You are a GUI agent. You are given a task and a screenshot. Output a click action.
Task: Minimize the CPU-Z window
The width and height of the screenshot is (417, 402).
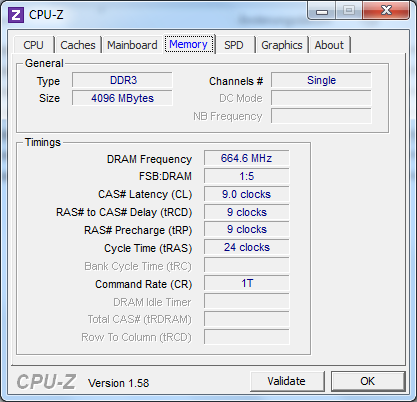click(322, 11)
